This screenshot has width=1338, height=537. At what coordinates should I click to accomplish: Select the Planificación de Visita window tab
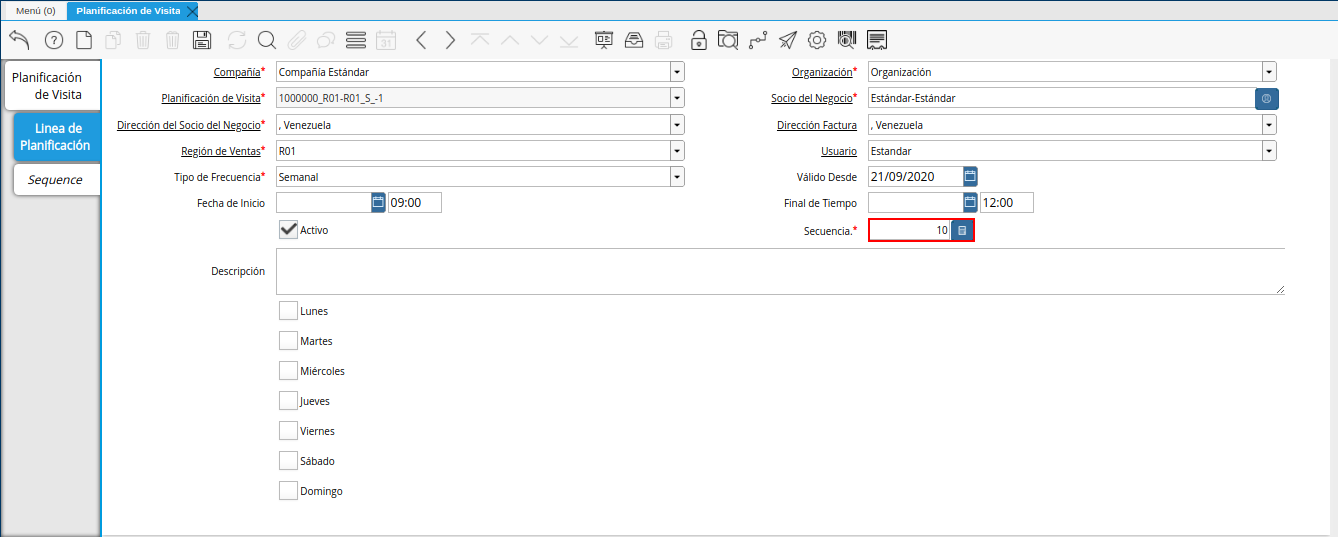(x=129, y=10)
